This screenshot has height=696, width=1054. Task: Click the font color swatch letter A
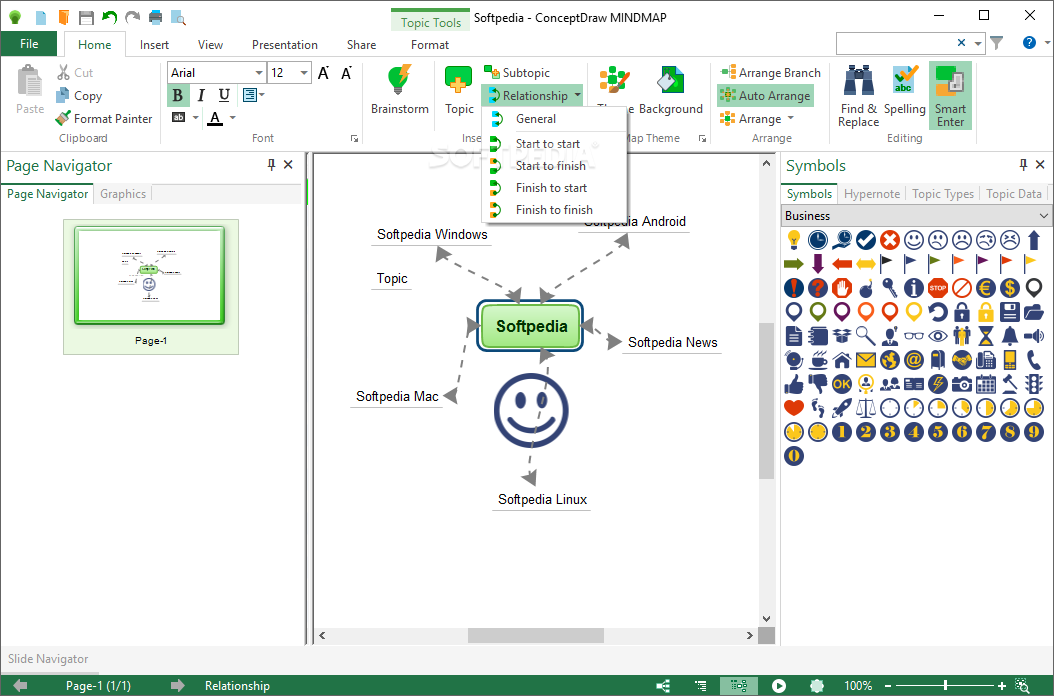215,118
